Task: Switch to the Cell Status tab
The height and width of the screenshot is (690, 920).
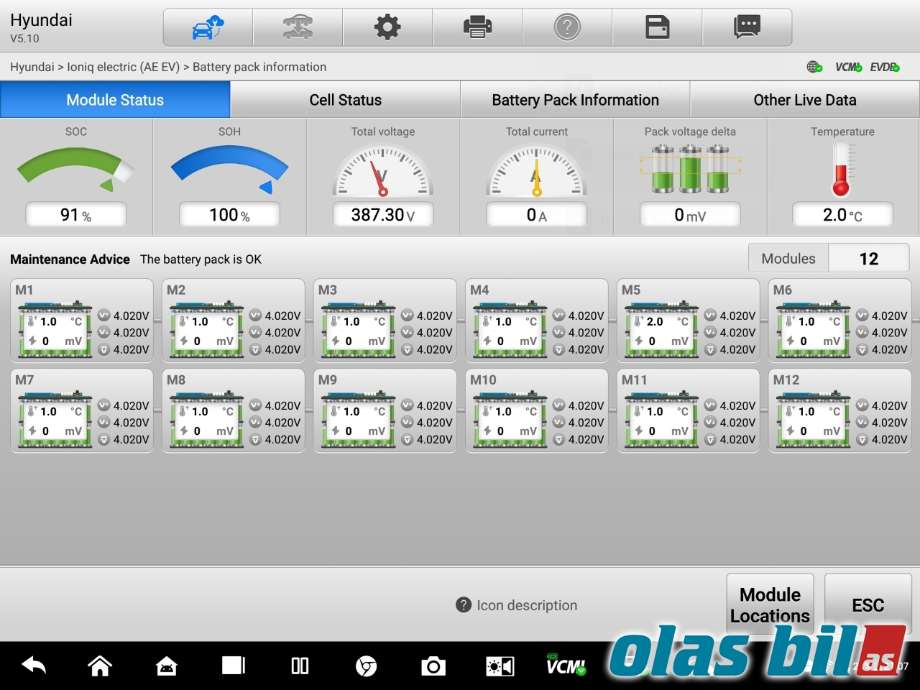Action: (x=345, y=100)
